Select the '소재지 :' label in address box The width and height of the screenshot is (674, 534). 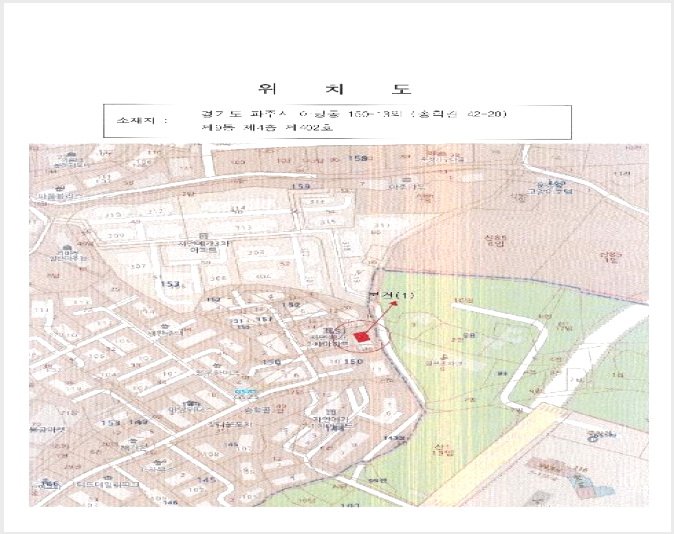(142, 120)
